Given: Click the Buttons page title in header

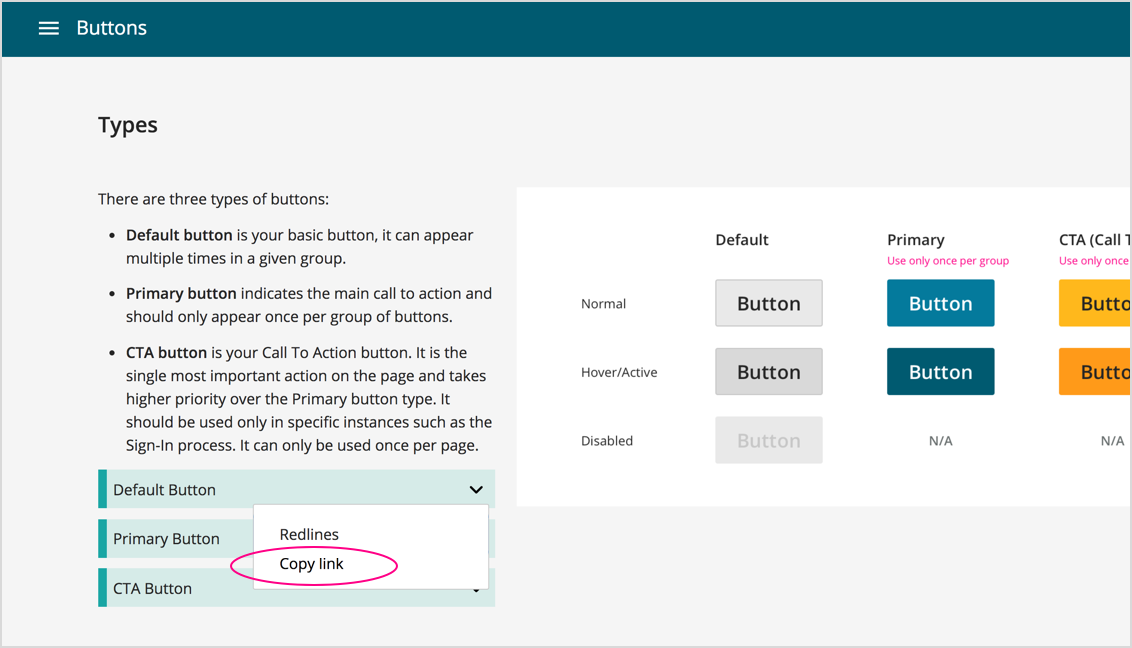Looking at the screenshot, I should tap(111, 28).
